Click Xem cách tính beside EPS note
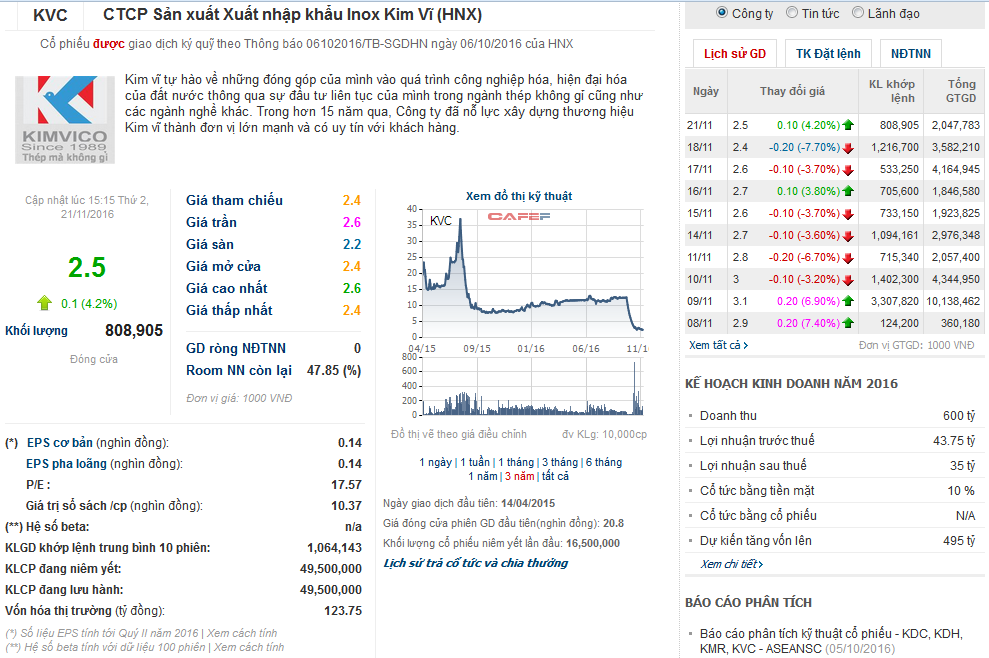Viewport: 989px width, 658px height. tap(242, 633)
